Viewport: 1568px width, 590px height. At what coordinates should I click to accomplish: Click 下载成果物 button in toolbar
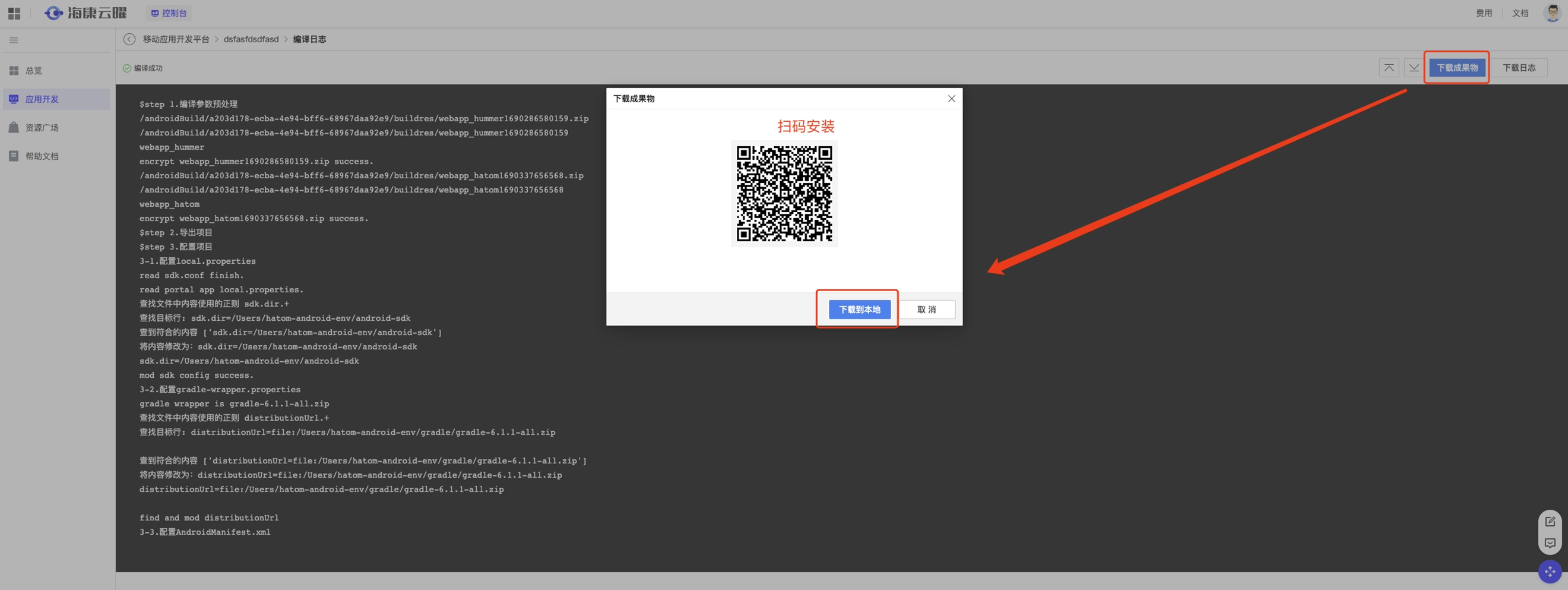pyautogui.click(x=1456, y=68)
